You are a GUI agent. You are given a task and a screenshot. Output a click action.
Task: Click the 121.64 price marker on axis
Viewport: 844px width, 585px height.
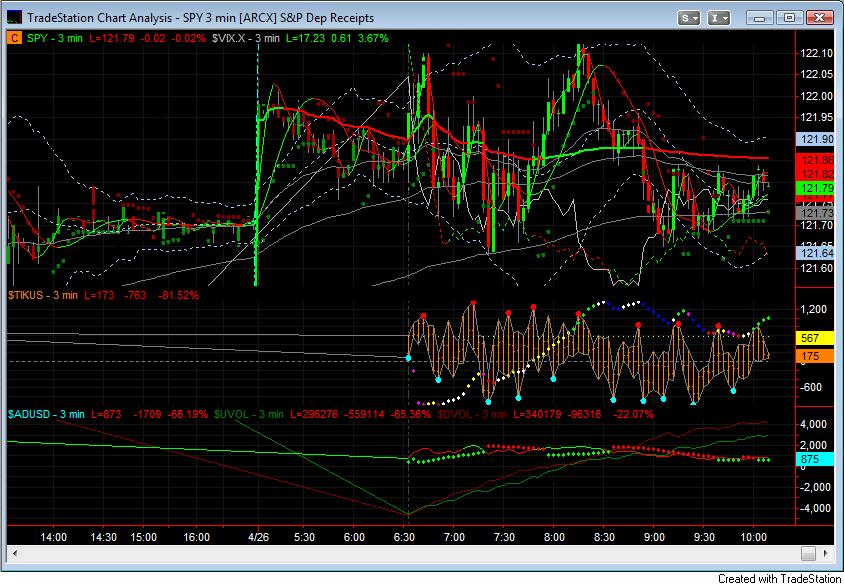(817, 253)
